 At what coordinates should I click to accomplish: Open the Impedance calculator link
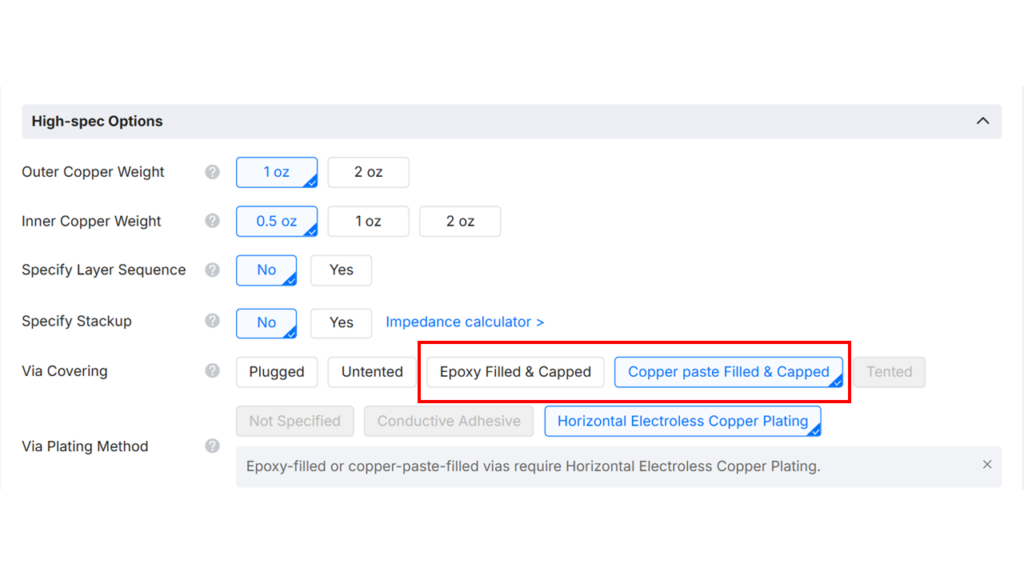pos(465,322)
